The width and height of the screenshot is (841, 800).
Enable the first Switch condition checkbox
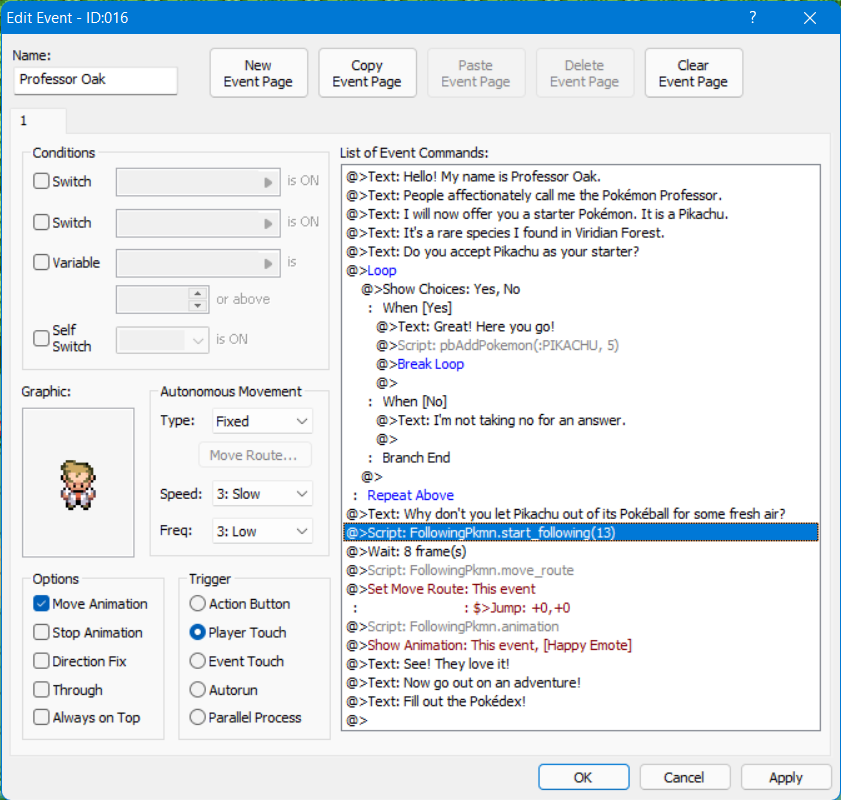coord(42,182)
